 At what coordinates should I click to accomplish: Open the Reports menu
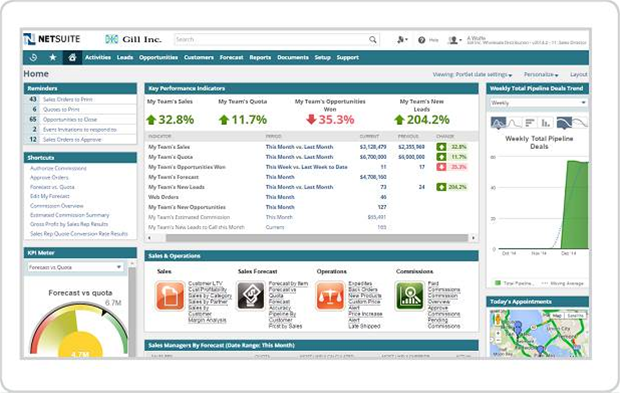[x=260, y=58]
